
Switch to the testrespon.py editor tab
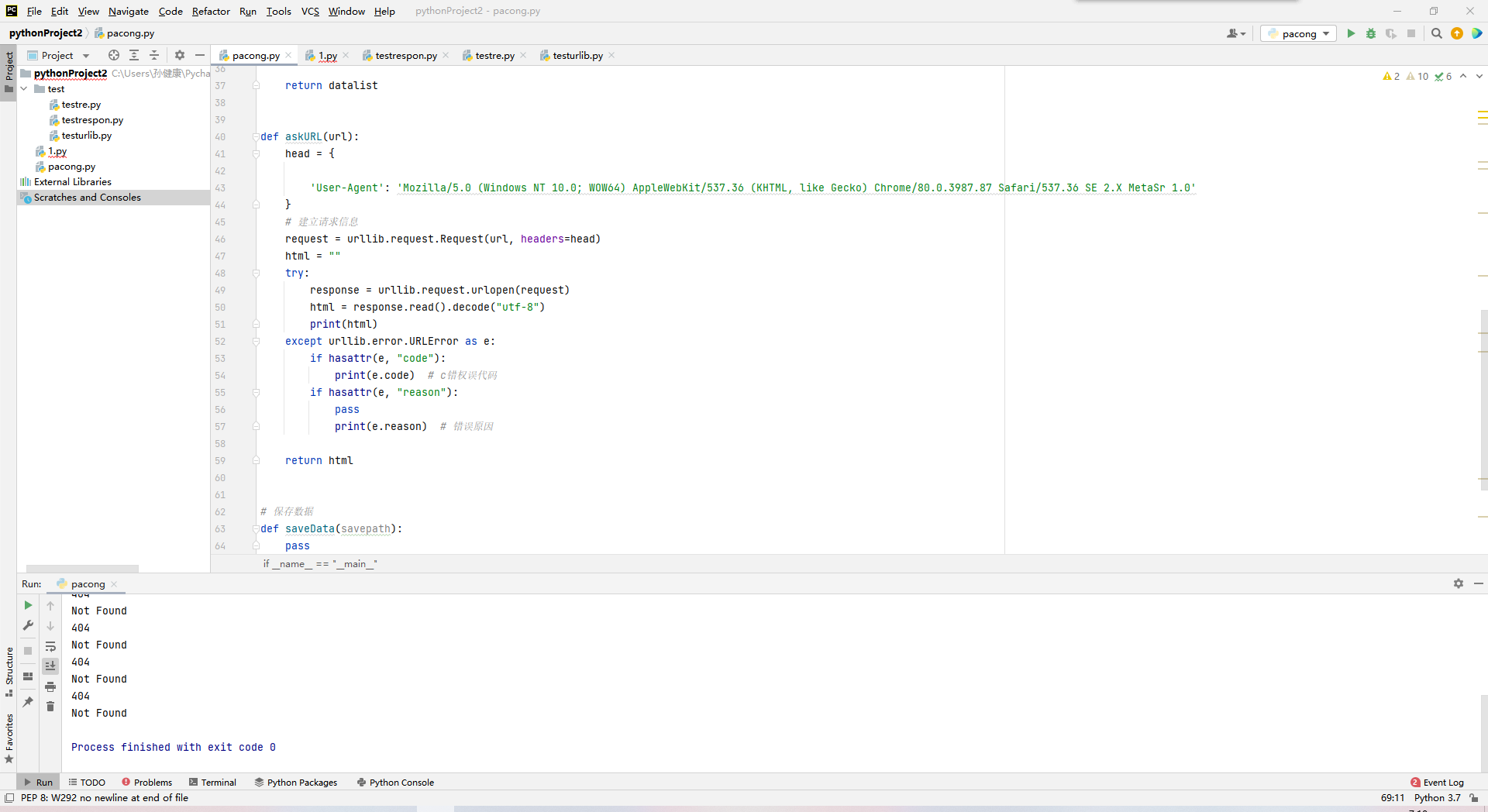tap(405, 55)
